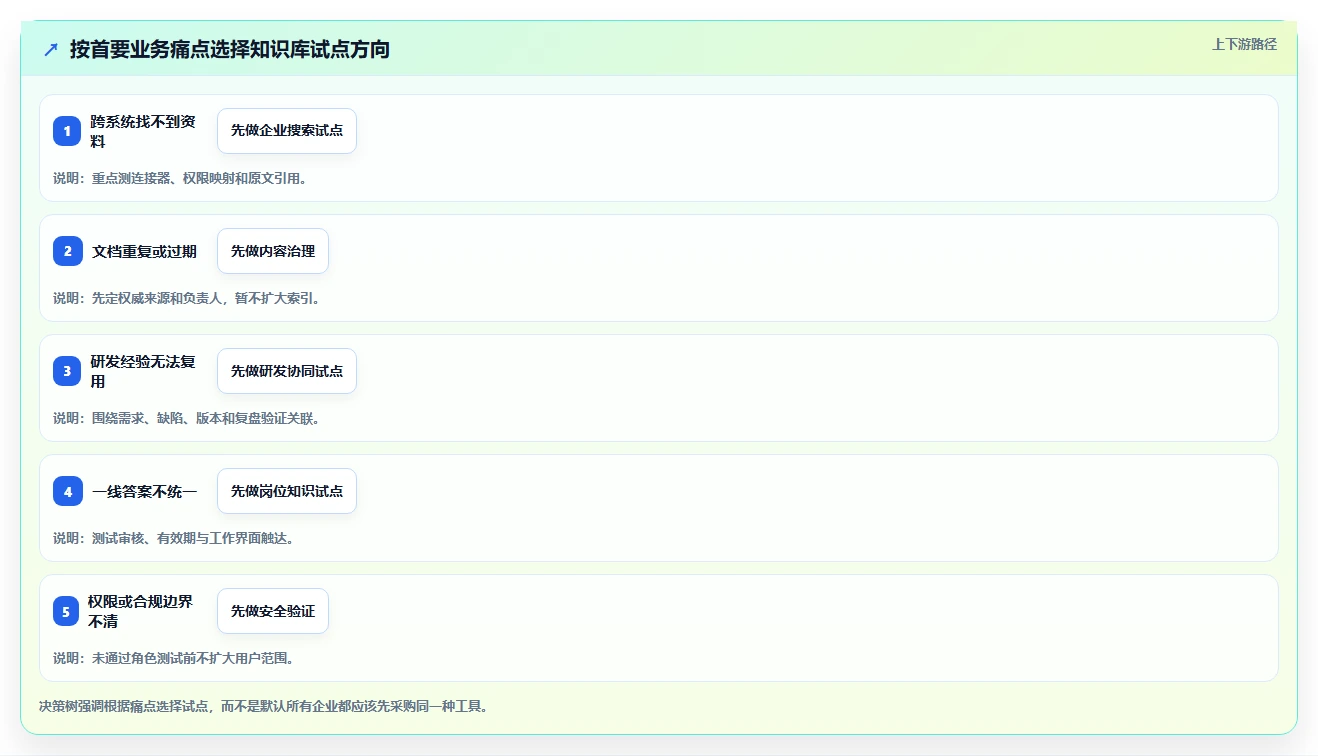Image resolution: width=1318 pixels, height=756 pixels.
Task: Click the note 未通过角色测试前不扩大用户范围
Action: [x=193, y=658]
